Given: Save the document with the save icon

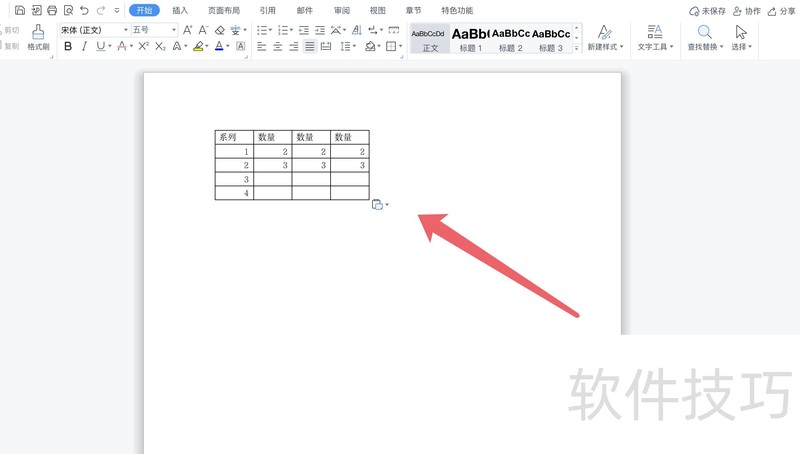Looking at the screenshot, I should (x=20, y=10).
